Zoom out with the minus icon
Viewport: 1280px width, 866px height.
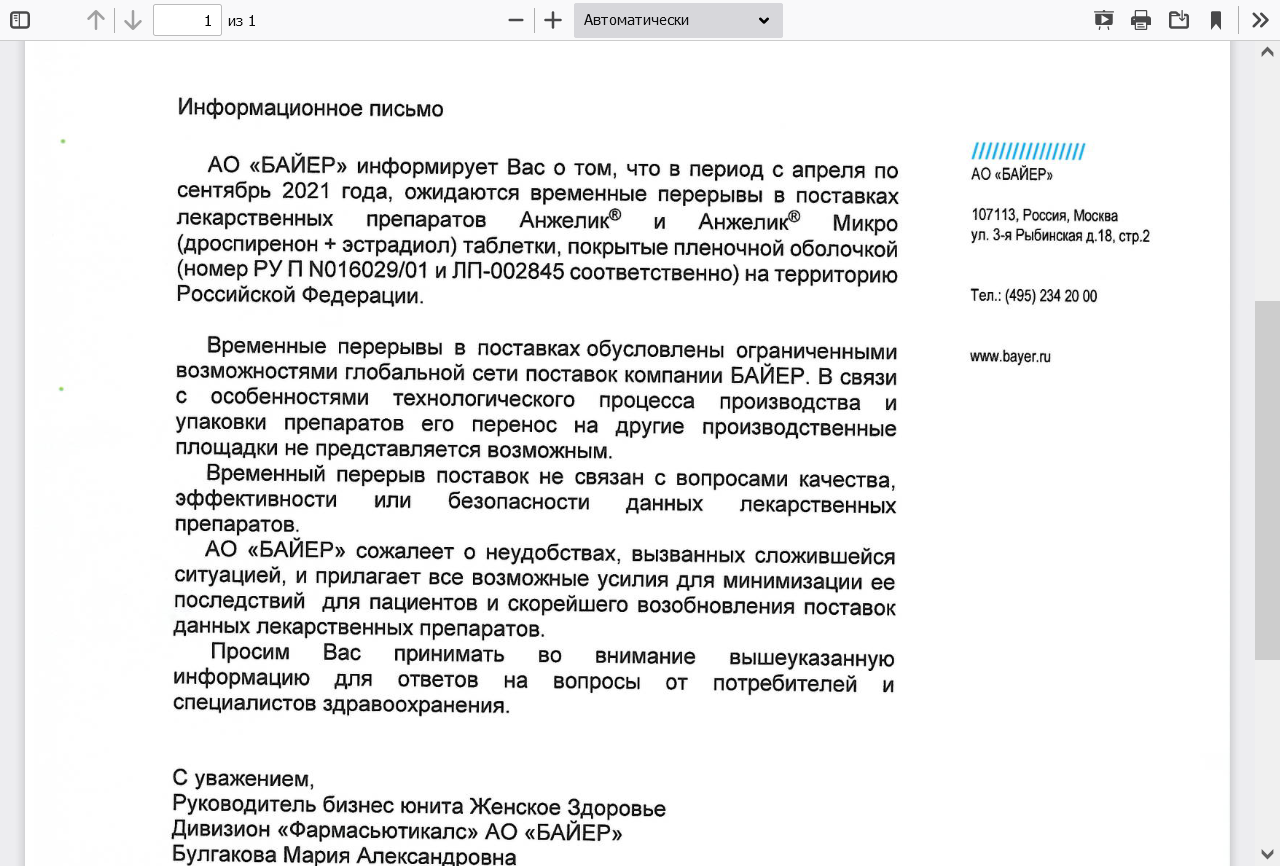point(516,20)
